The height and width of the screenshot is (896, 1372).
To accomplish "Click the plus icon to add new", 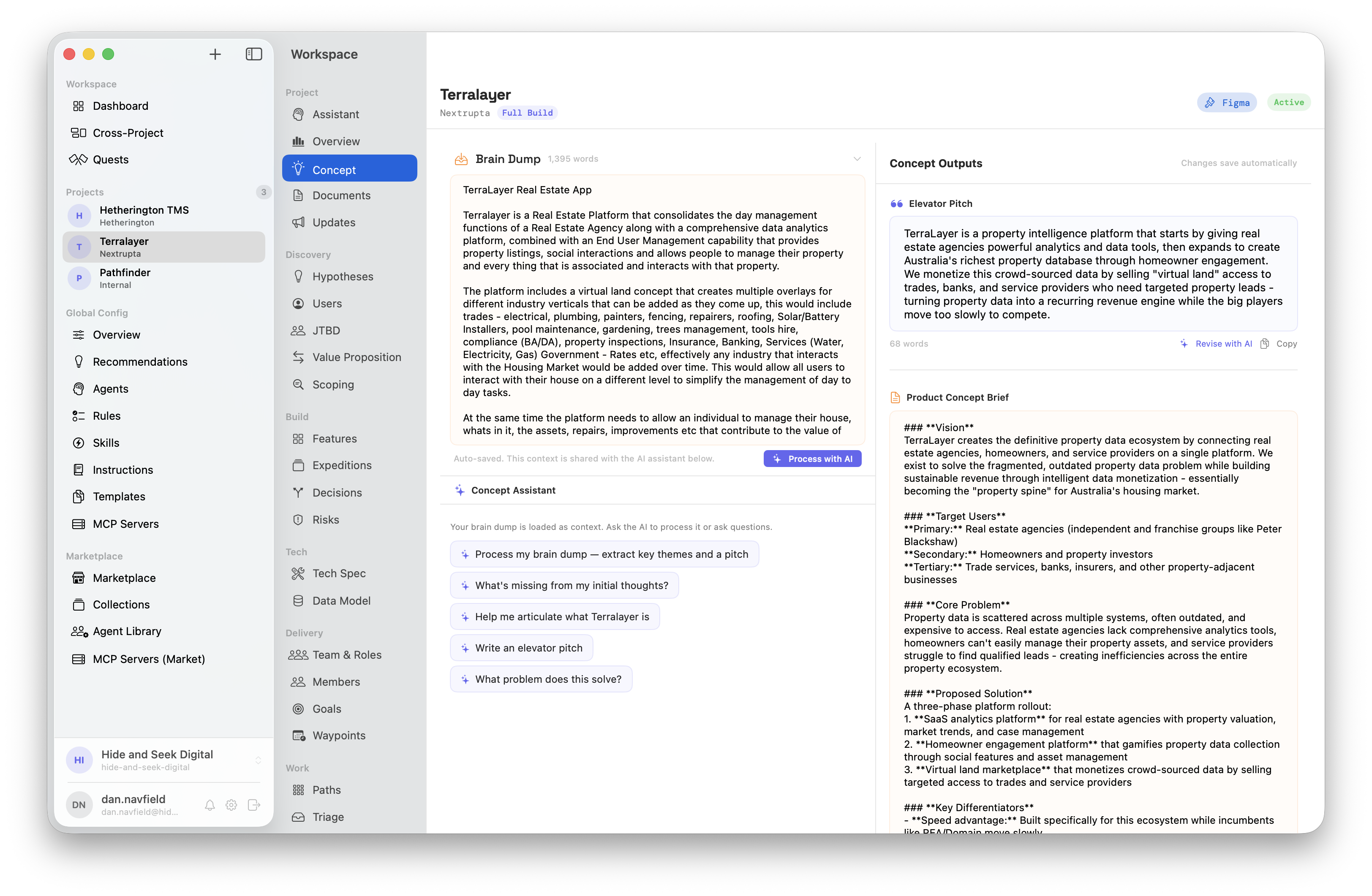I will (x=215, y=54).
